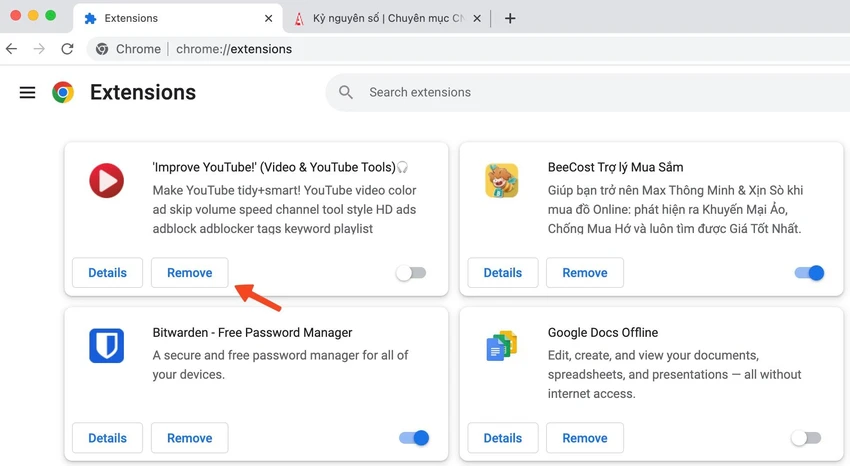Click the Improve YouTube red play icon
Viewport: 850px width, 466px height.
tap(106, 180)
